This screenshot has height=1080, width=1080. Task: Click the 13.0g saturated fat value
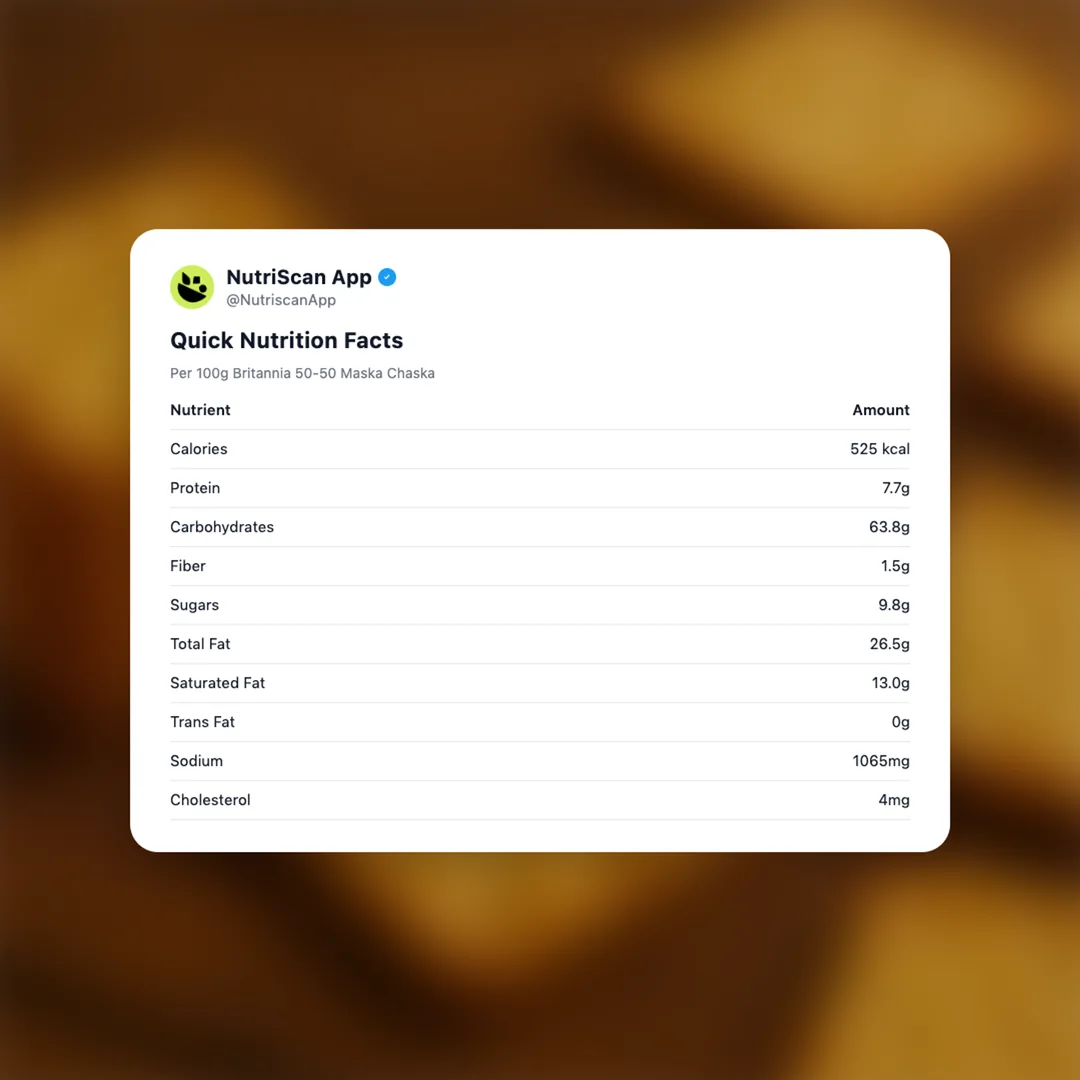coord(890,683)
